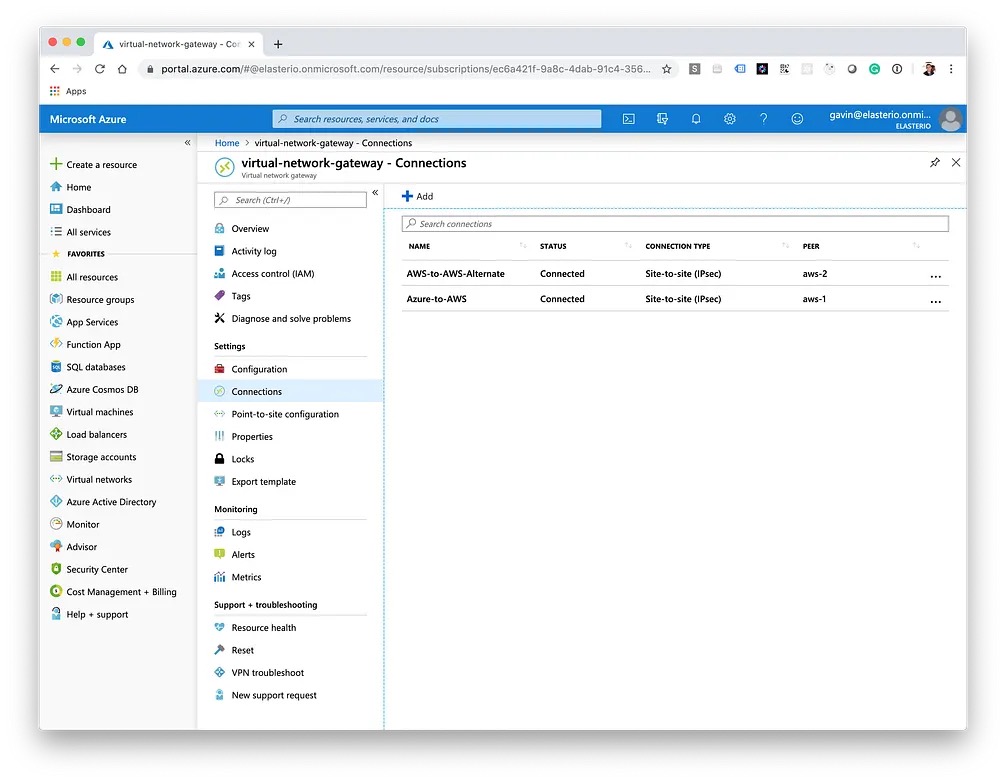This screenshot has width=1006, height=782.
Task: Open the Azure-to-AWS row's ellipsis menu
Action: (935, 301)
